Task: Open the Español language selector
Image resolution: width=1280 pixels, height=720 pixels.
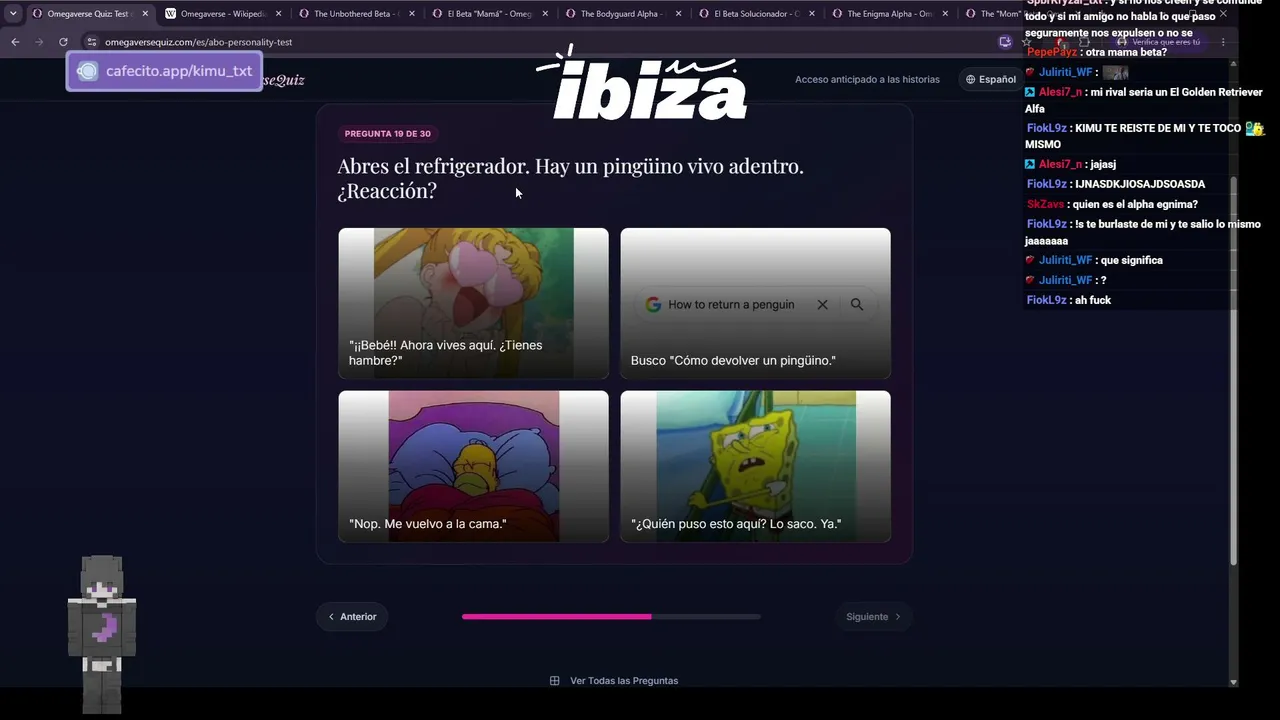Action: [x=991, y=79]
